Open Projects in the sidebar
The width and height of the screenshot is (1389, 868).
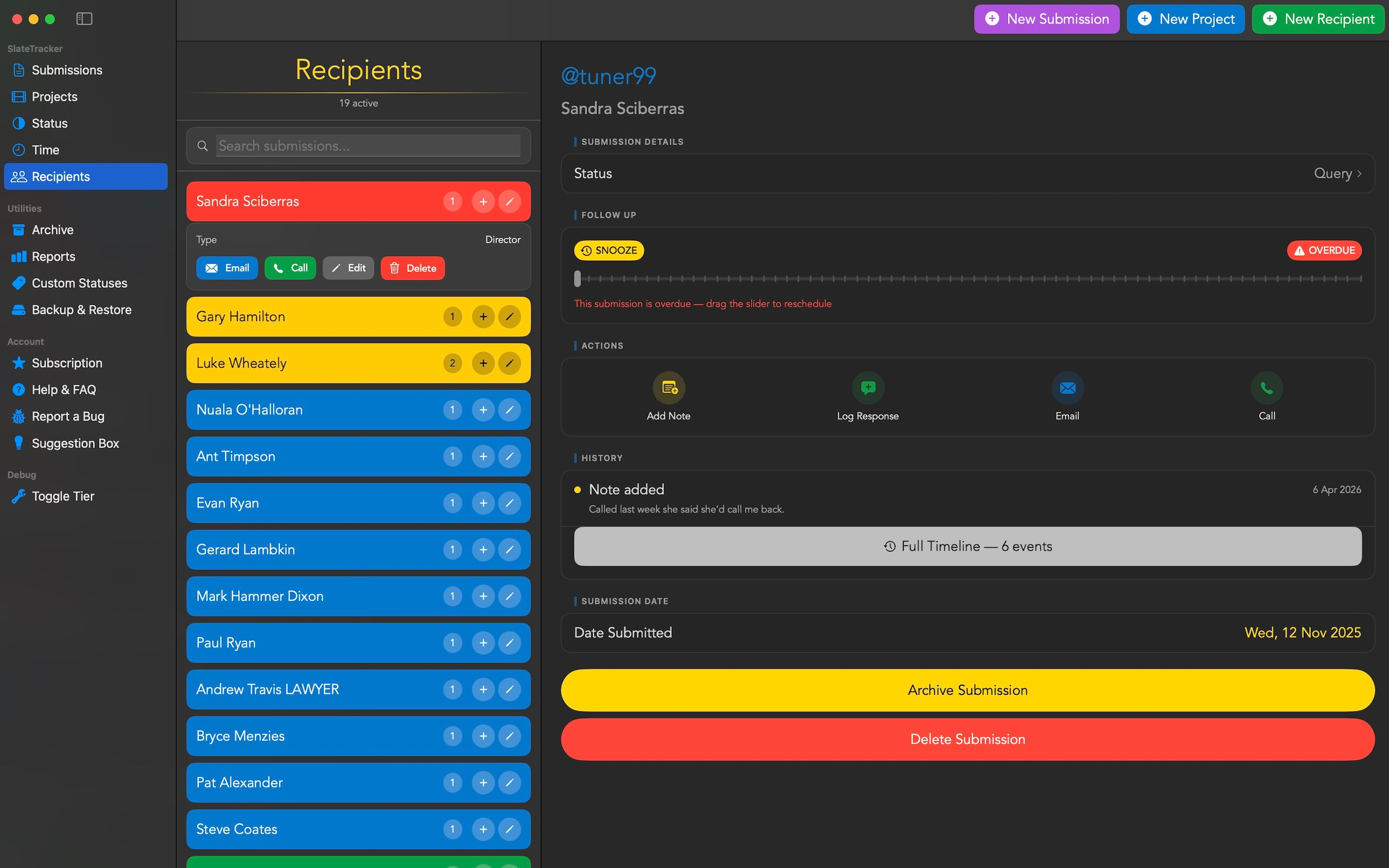[85, 96]
